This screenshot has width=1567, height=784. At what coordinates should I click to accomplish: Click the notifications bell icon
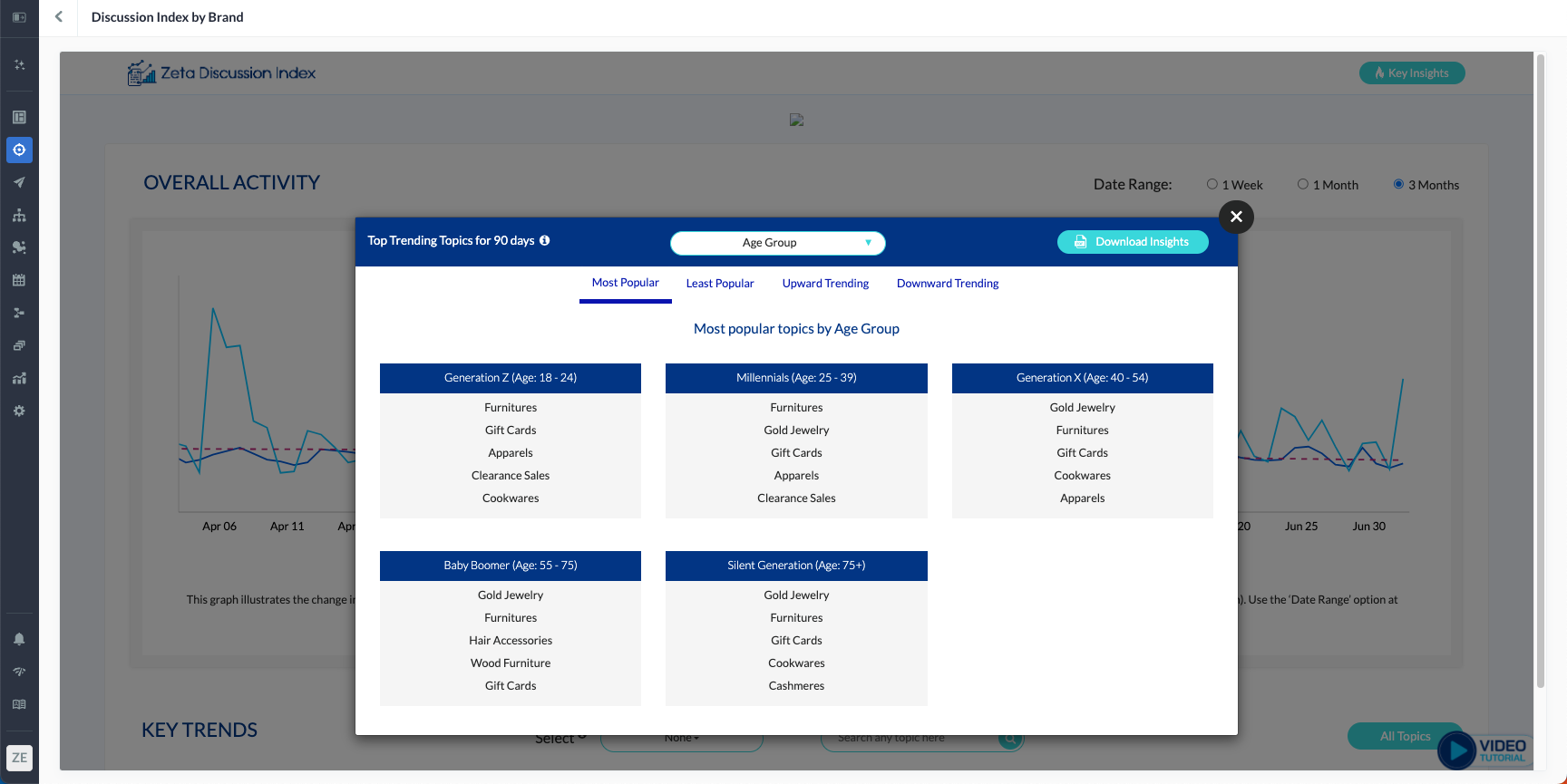pyautogui.click(x=19, y=639)
